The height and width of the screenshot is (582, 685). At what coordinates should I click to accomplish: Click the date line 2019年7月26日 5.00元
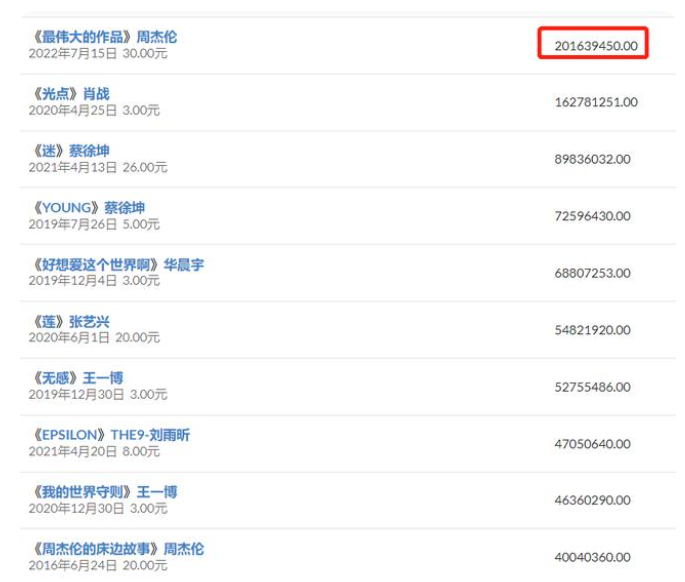click(x=94, y=224)
